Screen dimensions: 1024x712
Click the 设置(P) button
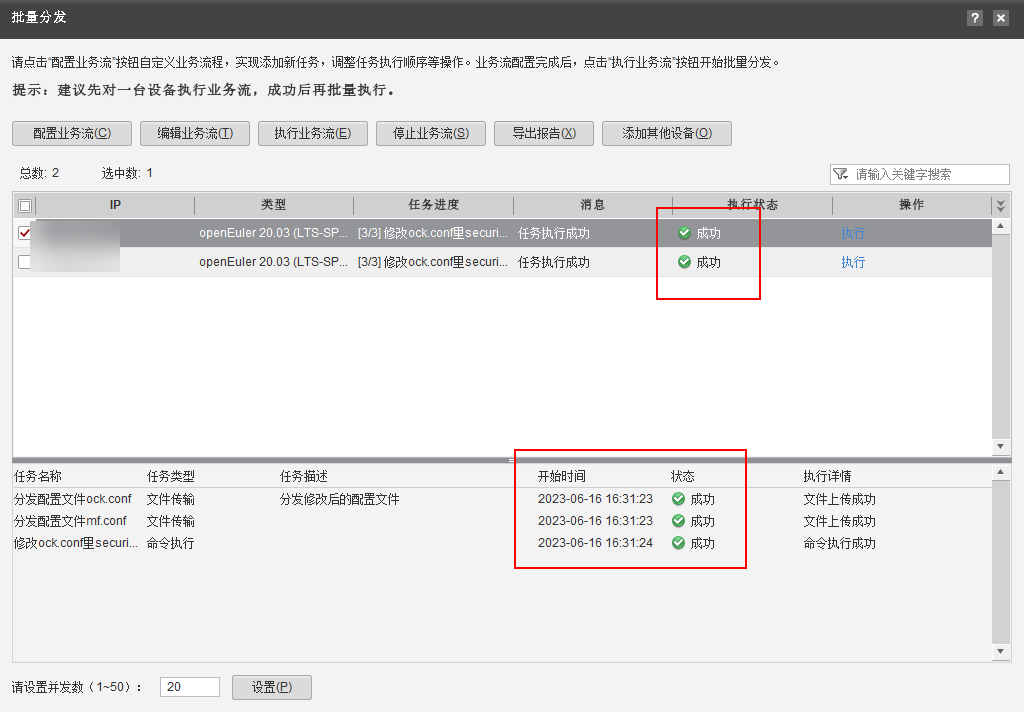pyautogui.click(x=272, y=687)
